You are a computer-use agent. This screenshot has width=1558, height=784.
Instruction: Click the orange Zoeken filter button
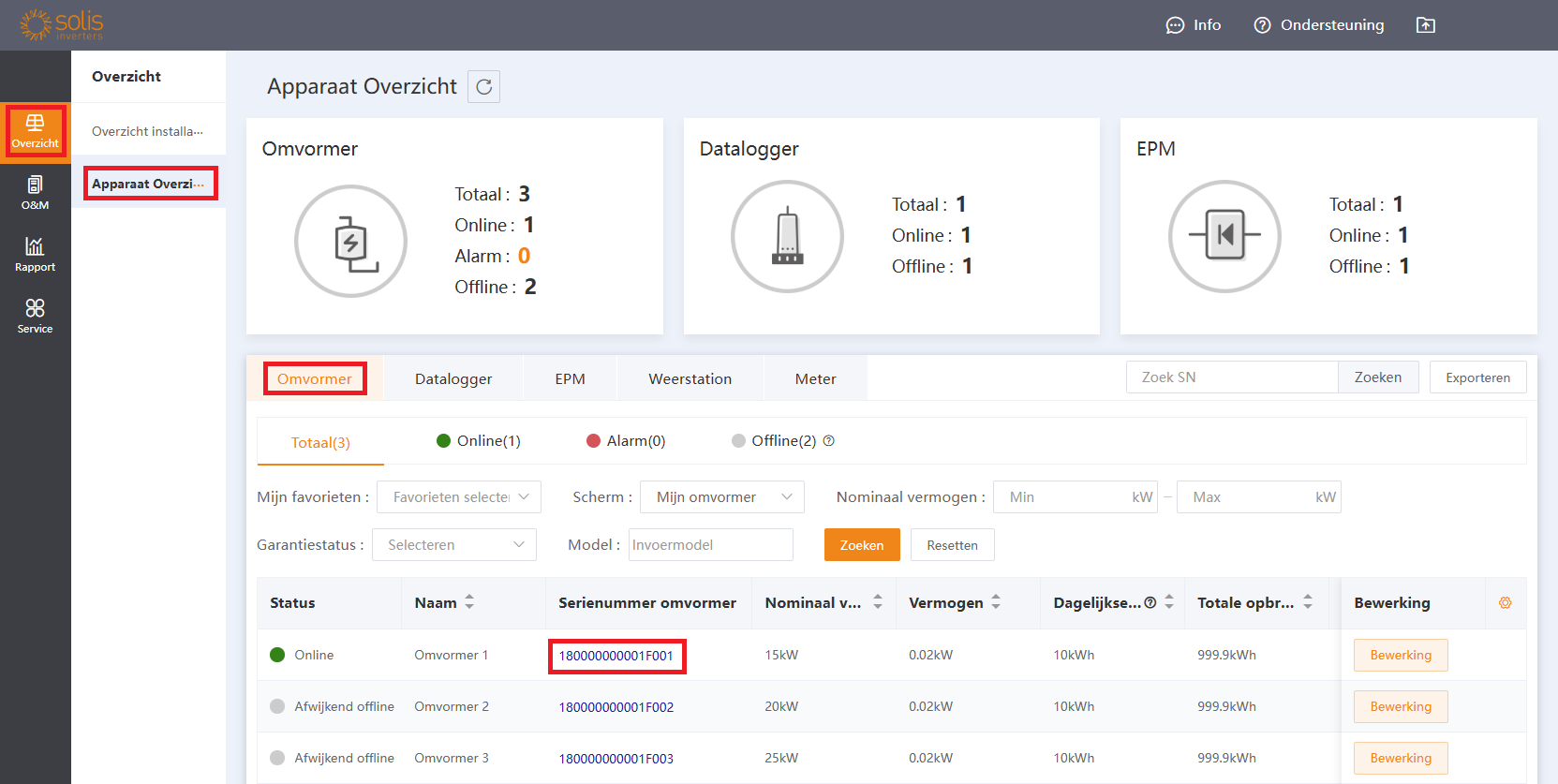[862, 545]
